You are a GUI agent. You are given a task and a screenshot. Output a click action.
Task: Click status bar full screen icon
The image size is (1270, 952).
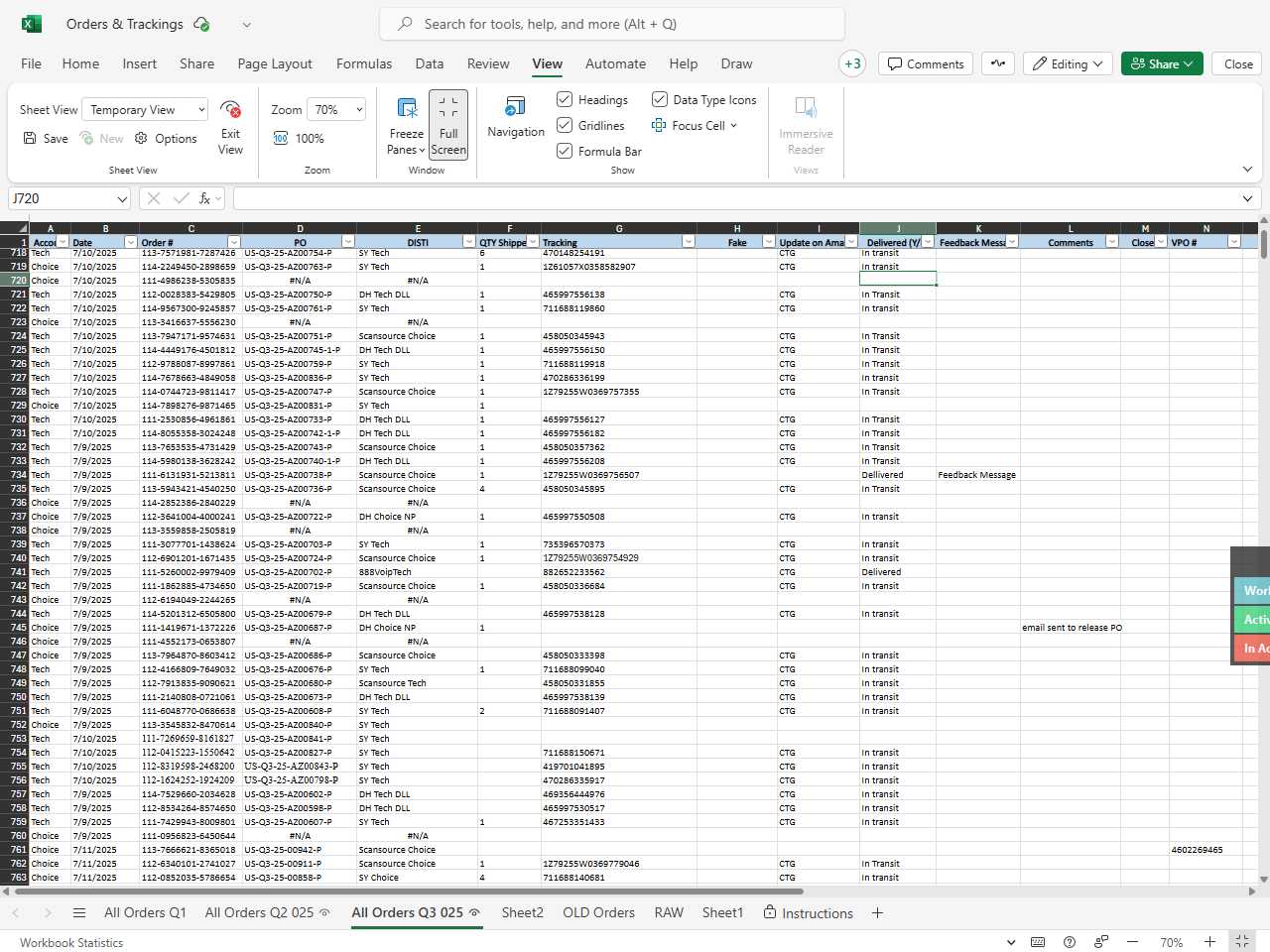[x=1242, y=941]
